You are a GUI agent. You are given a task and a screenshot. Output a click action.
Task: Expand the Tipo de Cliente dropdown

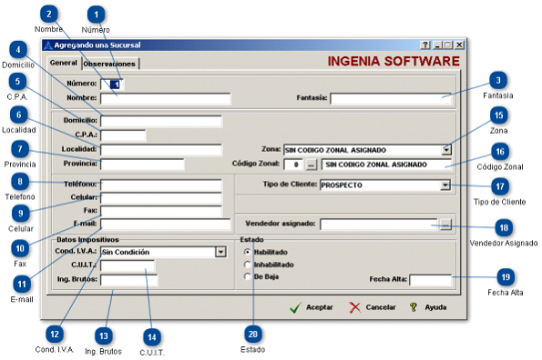(x=446, y=185)
